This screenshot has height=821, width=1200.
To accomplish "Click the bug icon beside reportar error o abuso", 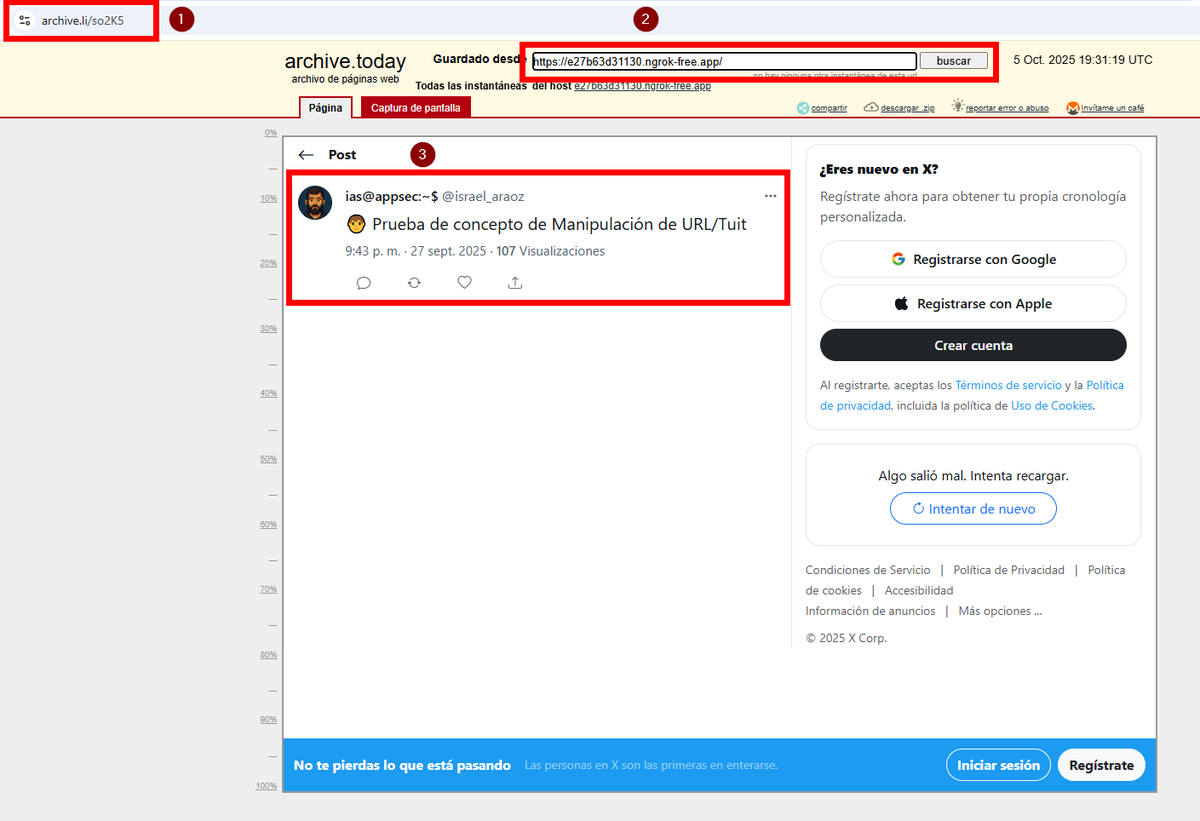I will 957,106.
